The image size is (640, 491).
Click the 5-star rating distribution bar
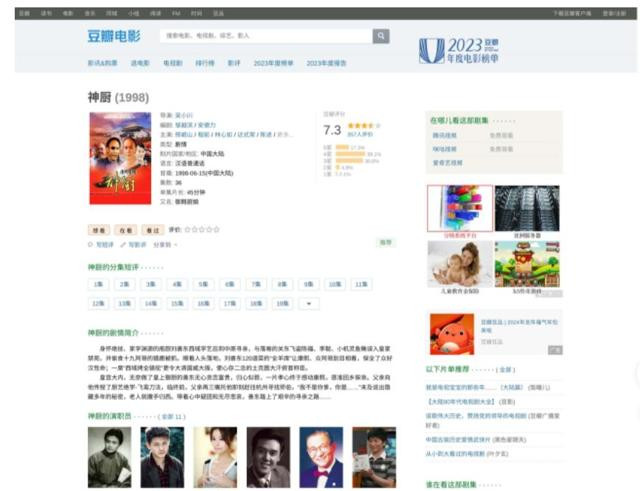tap(342, 147)
